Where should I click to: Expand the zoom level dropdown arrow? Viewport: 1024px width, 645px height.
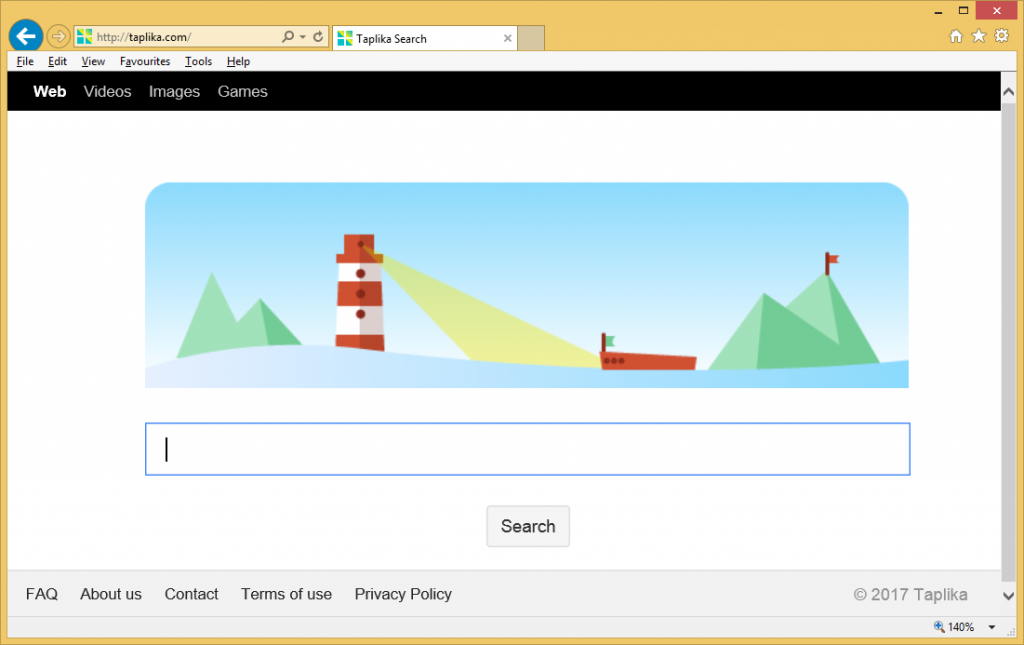(992, 627)
